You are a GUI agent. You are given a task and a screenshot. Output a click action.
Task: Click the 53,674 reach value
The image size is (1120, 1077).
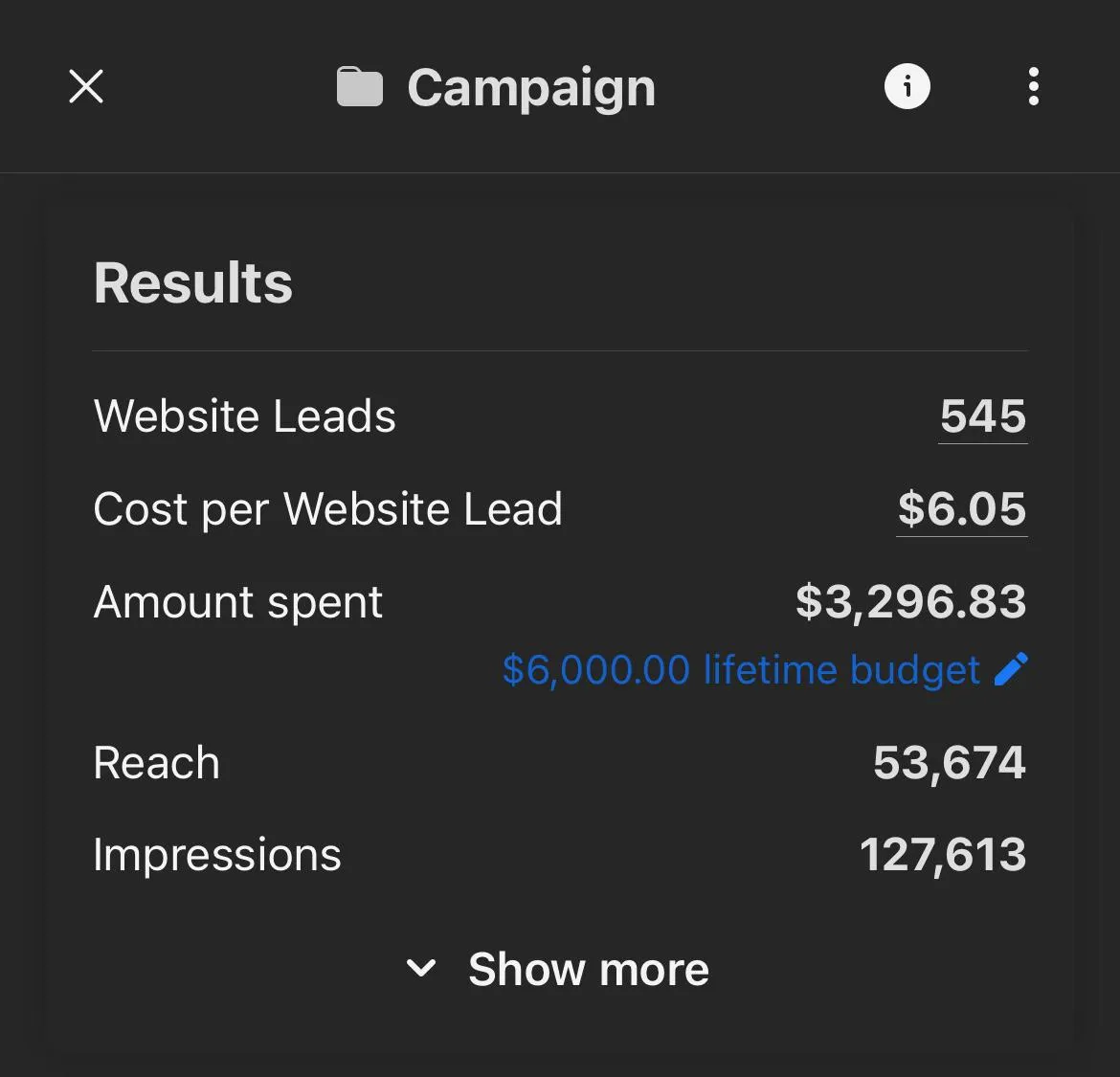pyautogui.click(x=950, y=763)
